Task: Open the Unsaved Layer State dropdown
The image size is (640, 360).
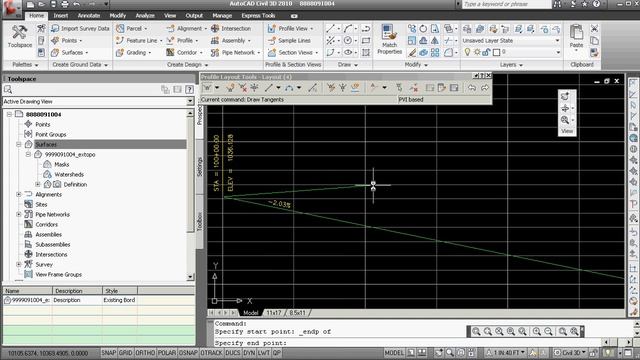Action: click(511, 40)
